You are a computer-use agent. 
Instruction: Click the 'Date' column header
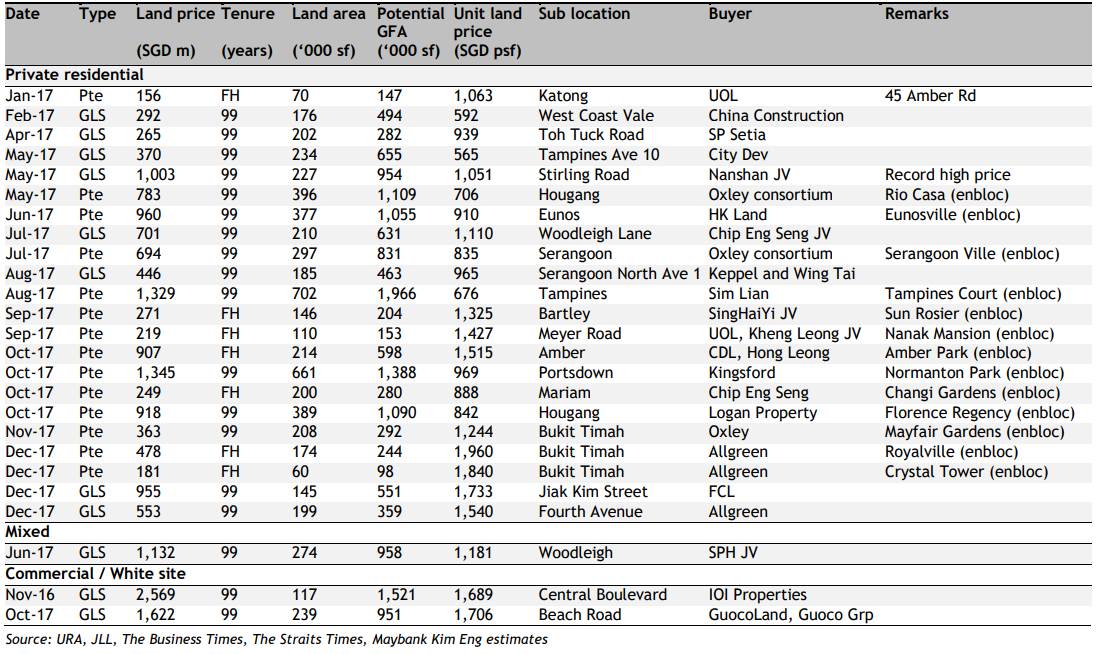[22, 14]
